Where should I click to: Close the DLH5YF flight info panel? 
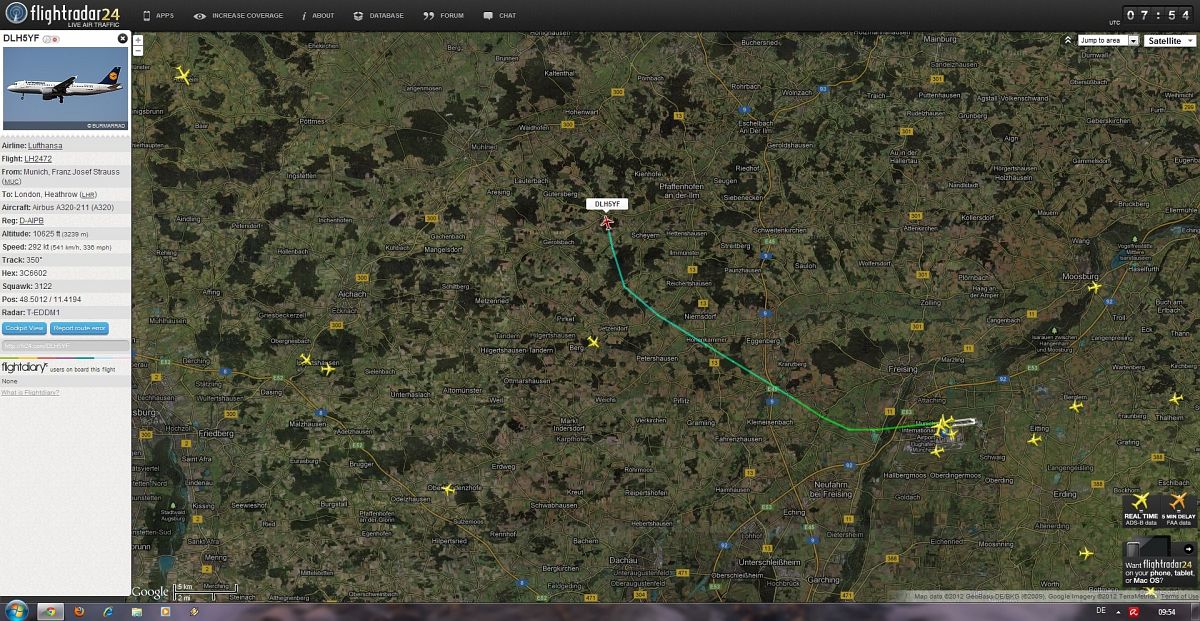[x=123, y=38]
